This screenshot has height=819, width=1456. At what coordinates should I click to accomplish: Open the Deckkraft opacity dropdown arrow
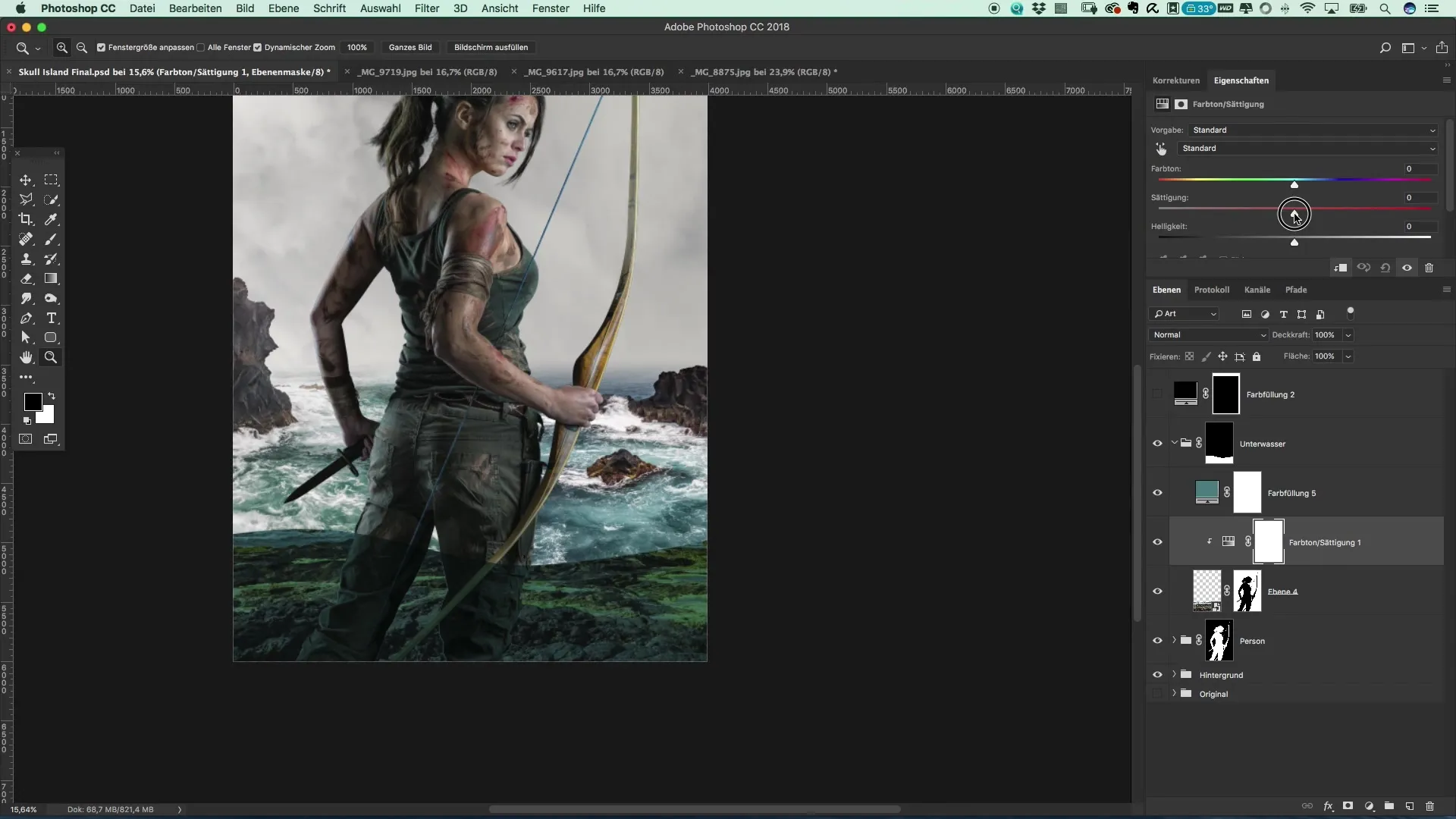point(1348,335)
